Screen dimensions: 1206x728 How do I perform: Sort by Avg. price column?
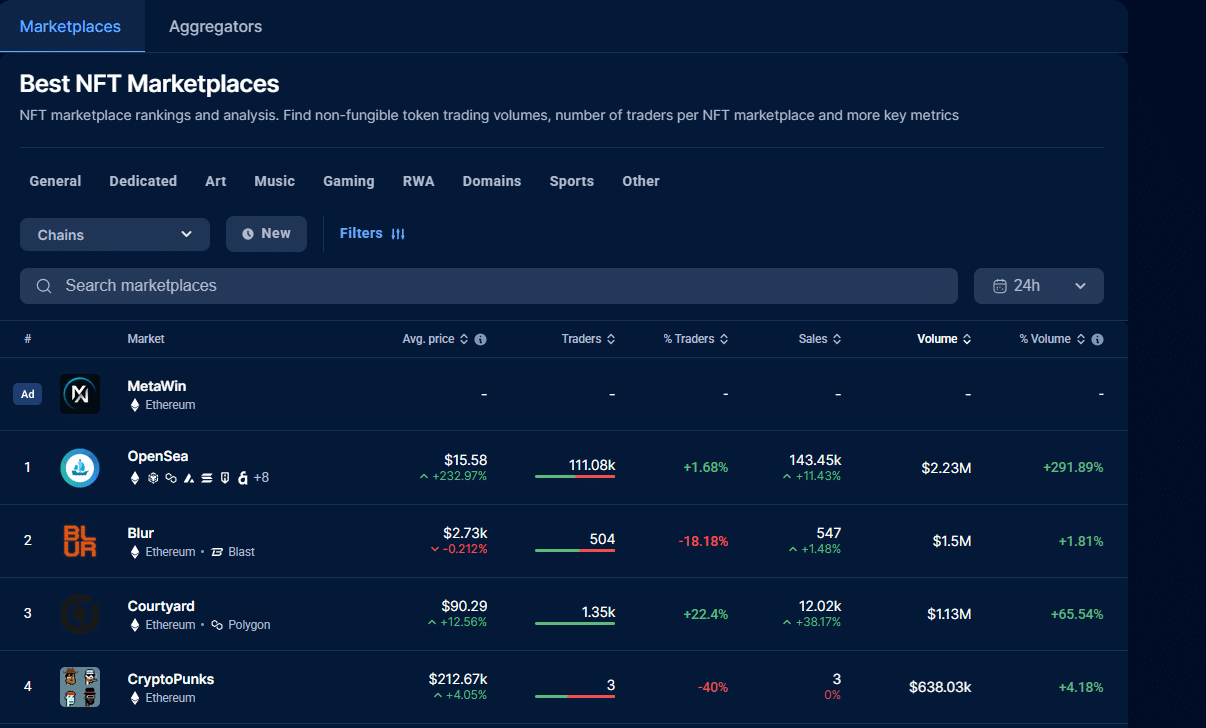pyautogui.click(x=435, y=339)
